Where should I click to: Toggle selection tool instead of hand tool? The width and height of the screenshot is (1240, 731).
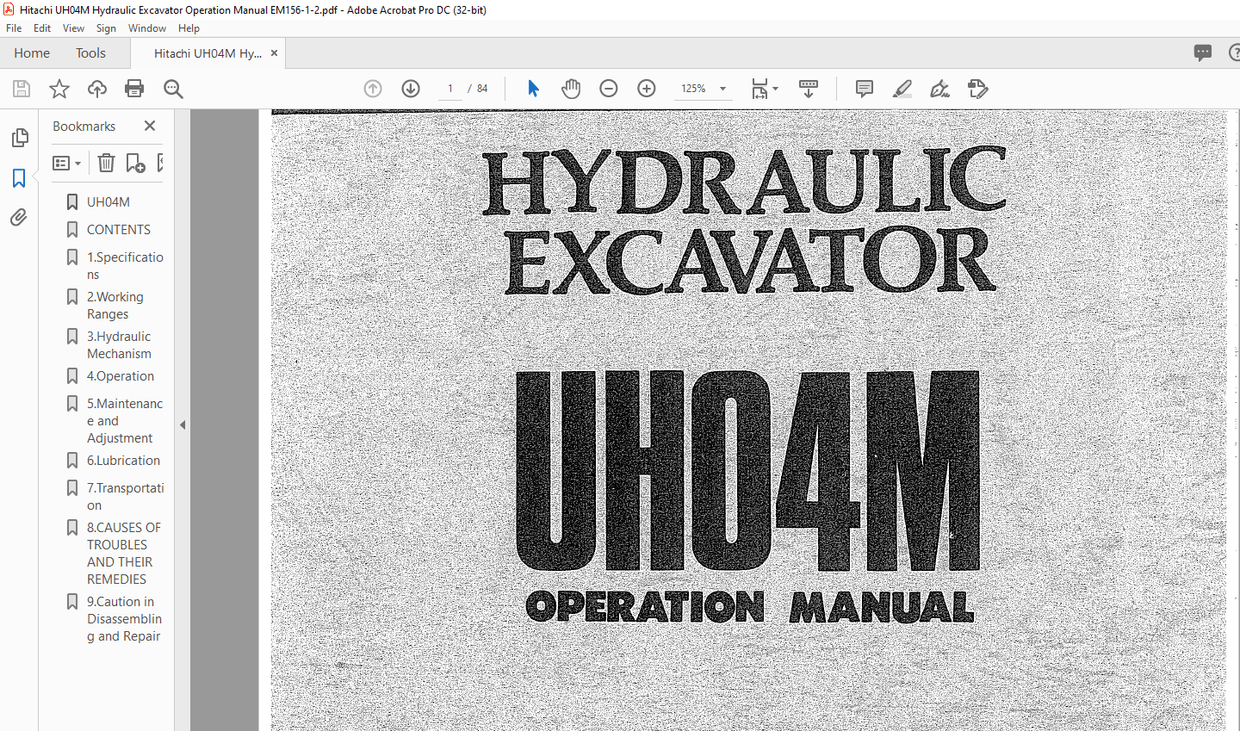point(533,88)
